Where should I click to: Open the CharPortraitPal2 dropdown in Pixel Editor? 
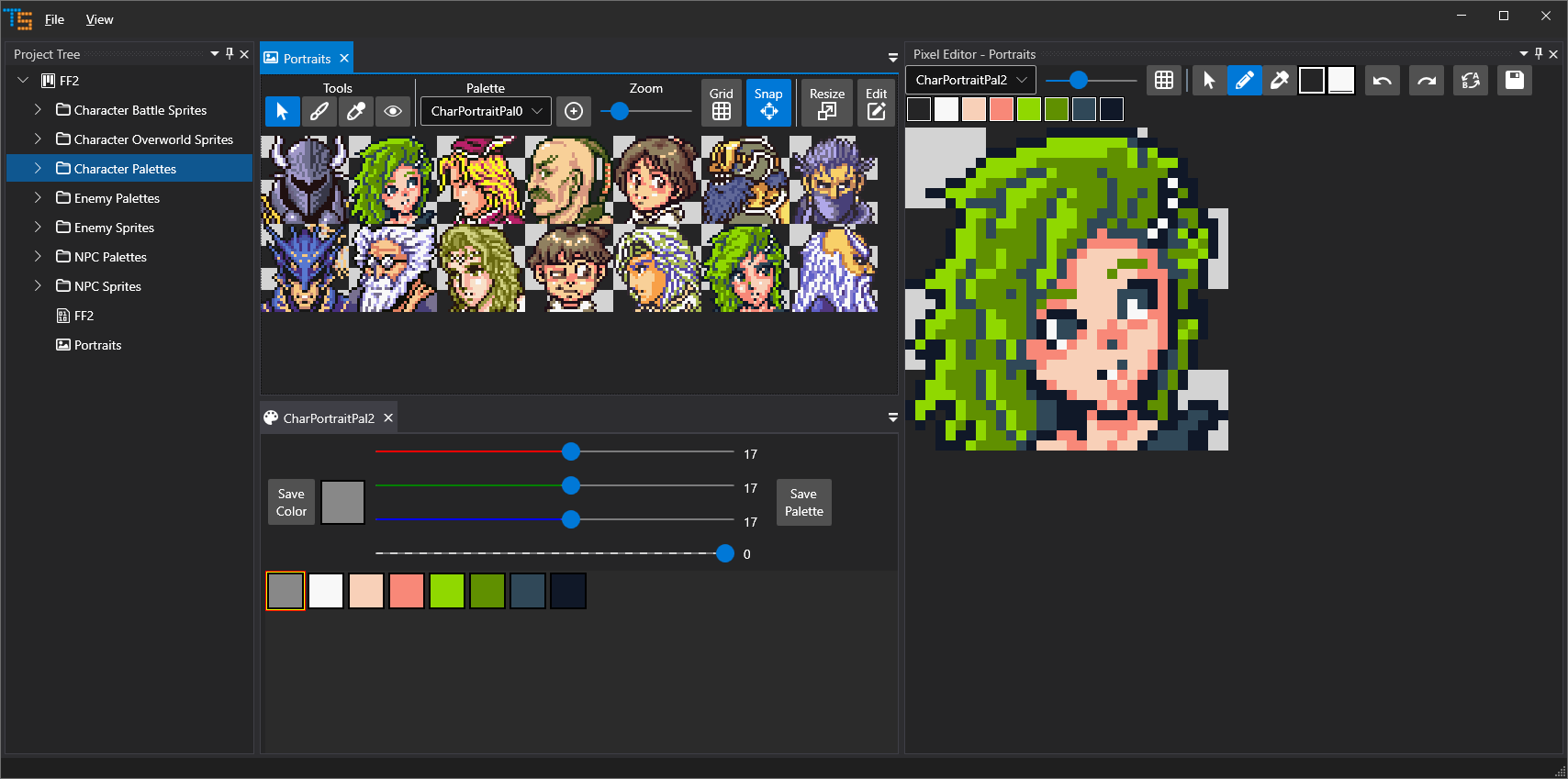click(970, 80)
